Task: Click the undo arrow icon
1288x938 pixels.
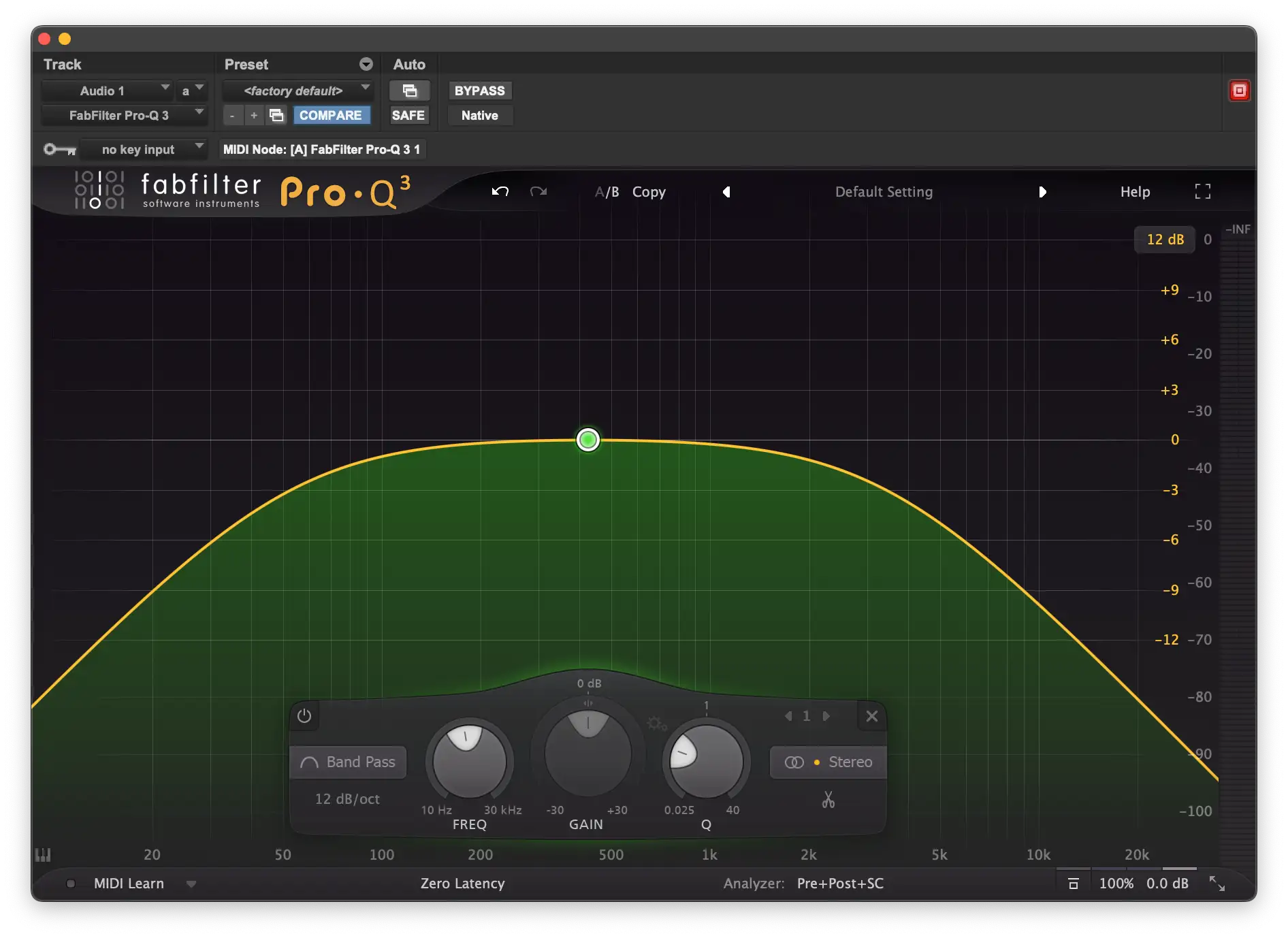Action: click(500, 192)
